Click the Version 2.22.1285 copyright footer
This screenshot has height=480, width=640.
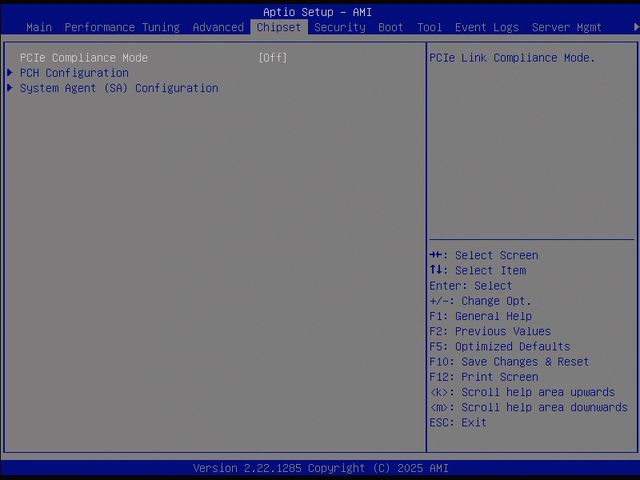(x=320, y=468)
